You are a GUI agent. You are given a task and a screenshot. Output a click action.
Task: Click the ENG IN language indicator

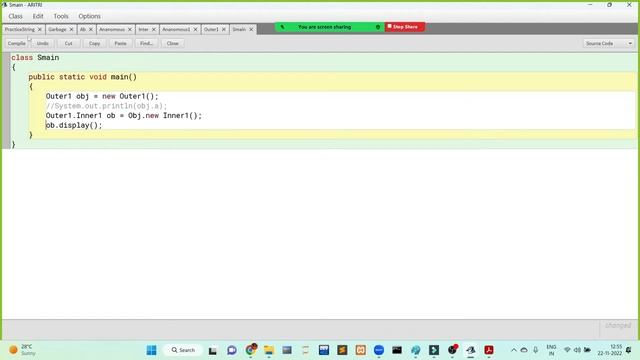(551, 350)
